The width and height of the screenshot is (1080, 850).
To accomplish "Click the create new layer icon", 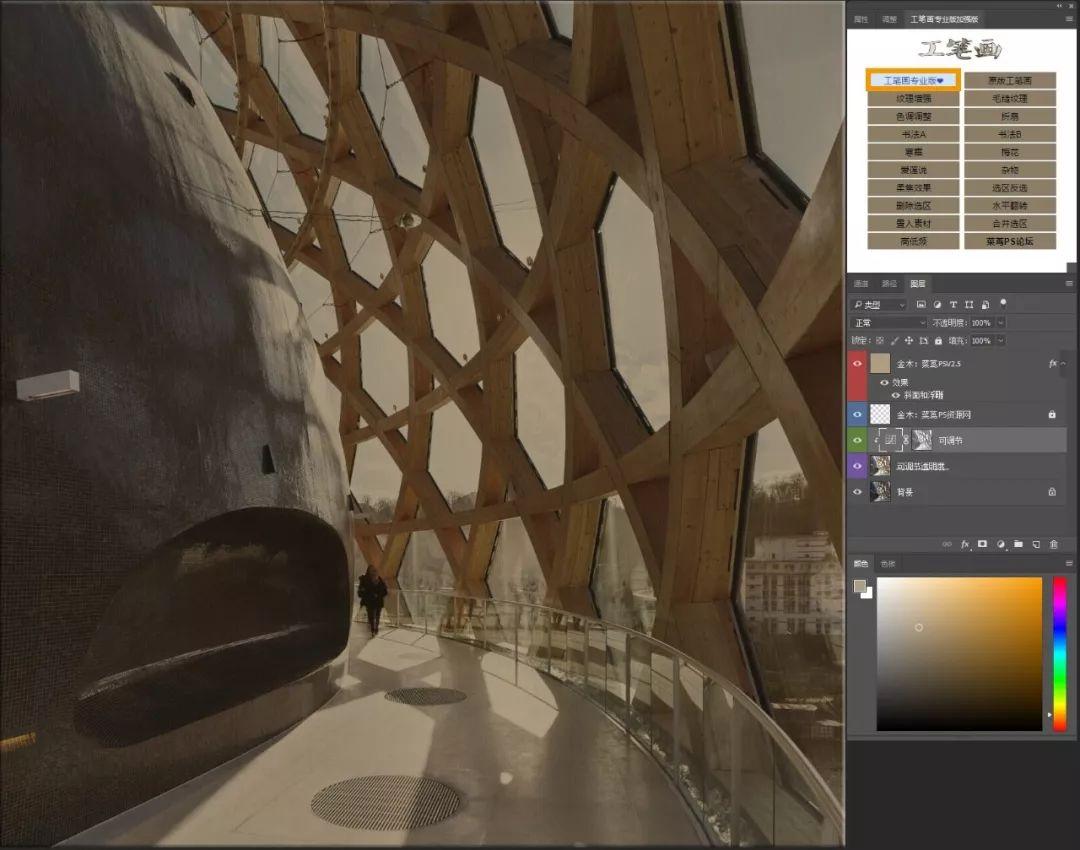I will [x=1036, y=544].
